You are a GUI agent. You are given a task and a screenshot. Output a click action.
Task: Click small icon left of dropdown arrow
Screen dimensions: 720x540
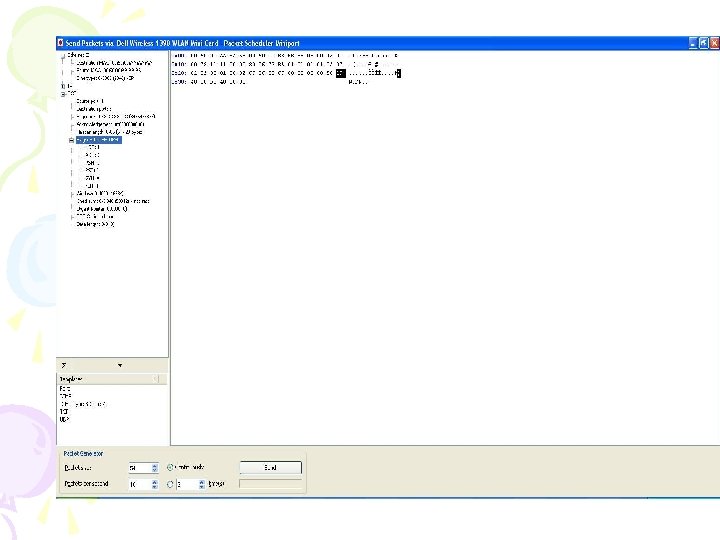click(x=64, y=366)
